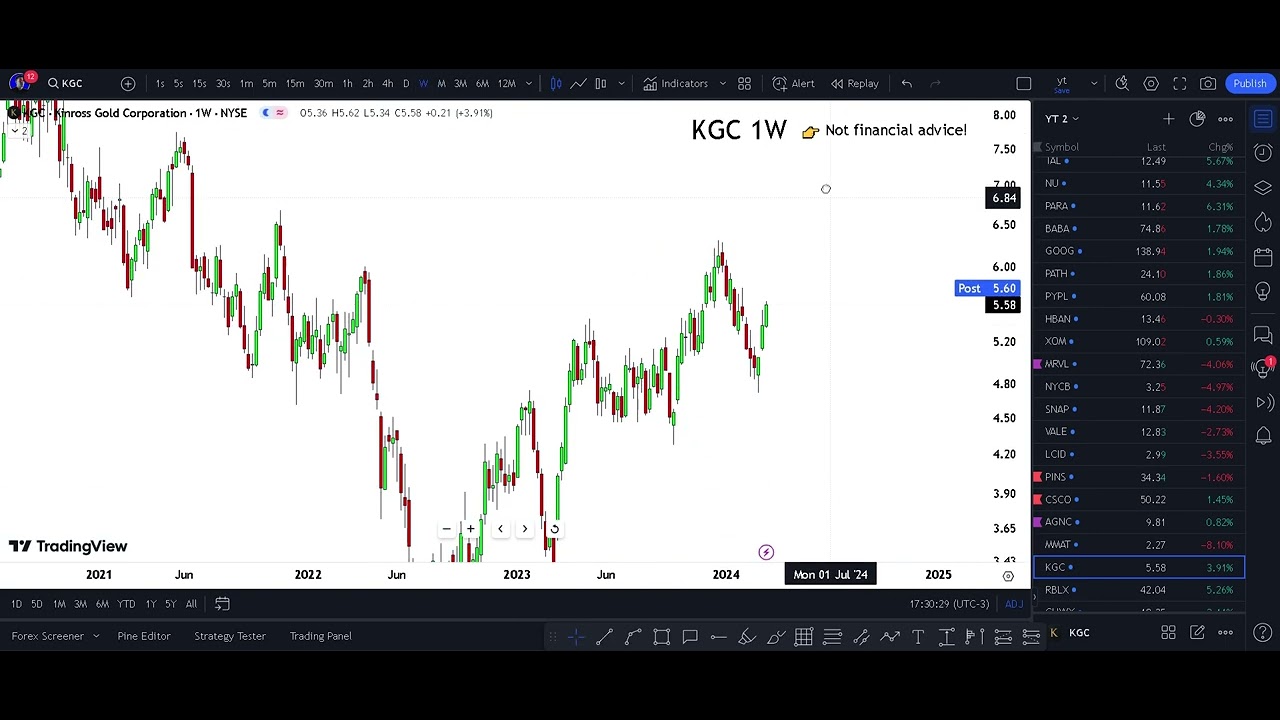The width and height of the screenshot is (1280, 720).
Task: Choose the line chart style
Action: click(578, 83)
